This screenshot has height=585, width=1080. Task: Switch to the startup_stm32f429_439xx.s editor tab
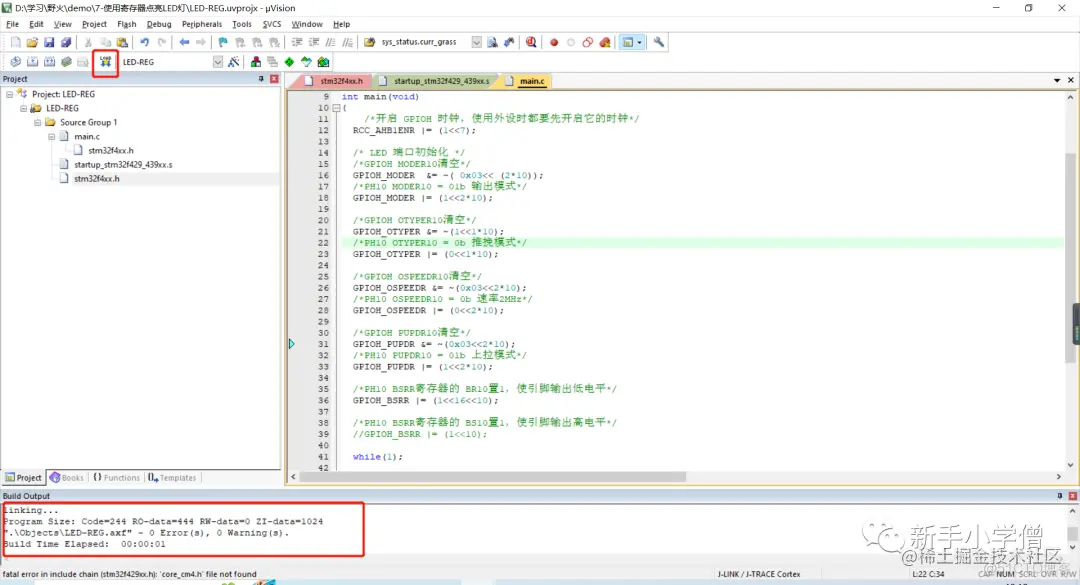click(x=435, y=81)
